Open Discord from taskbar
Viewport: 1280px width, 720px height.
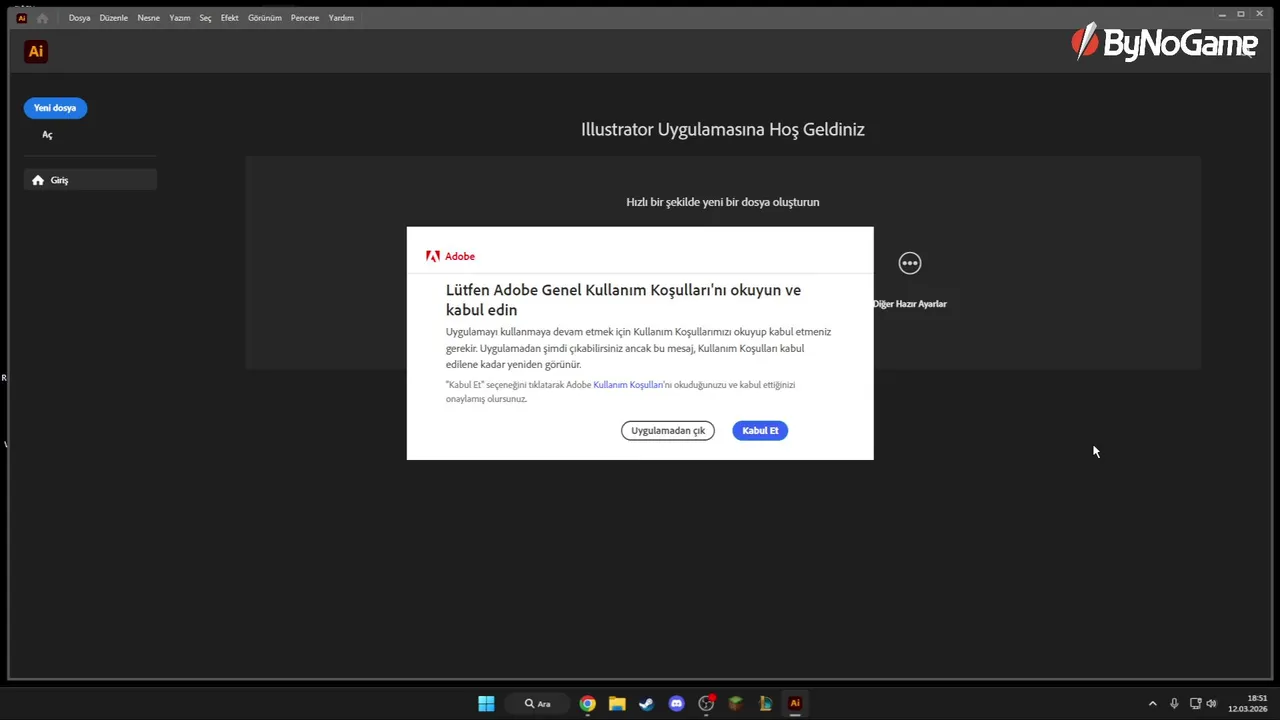[x=676, y=703]
